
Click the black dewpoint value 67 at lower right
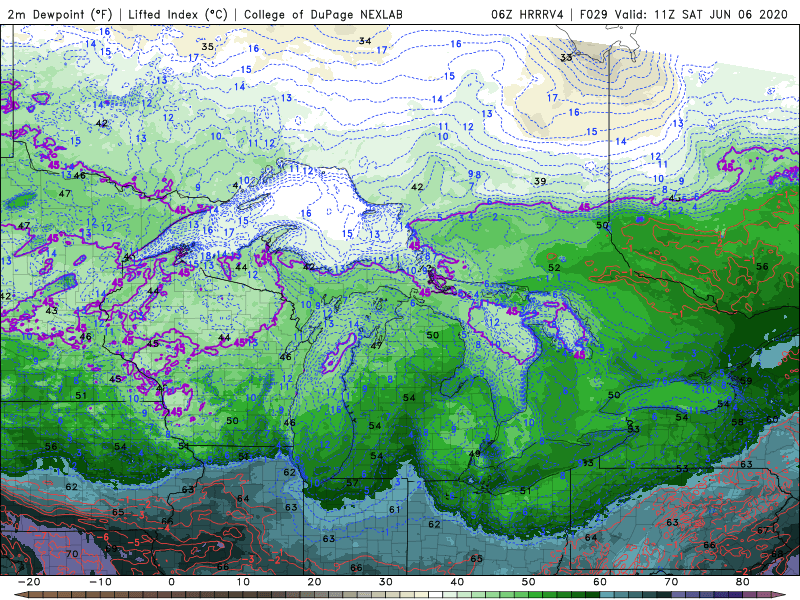[763, 531]
